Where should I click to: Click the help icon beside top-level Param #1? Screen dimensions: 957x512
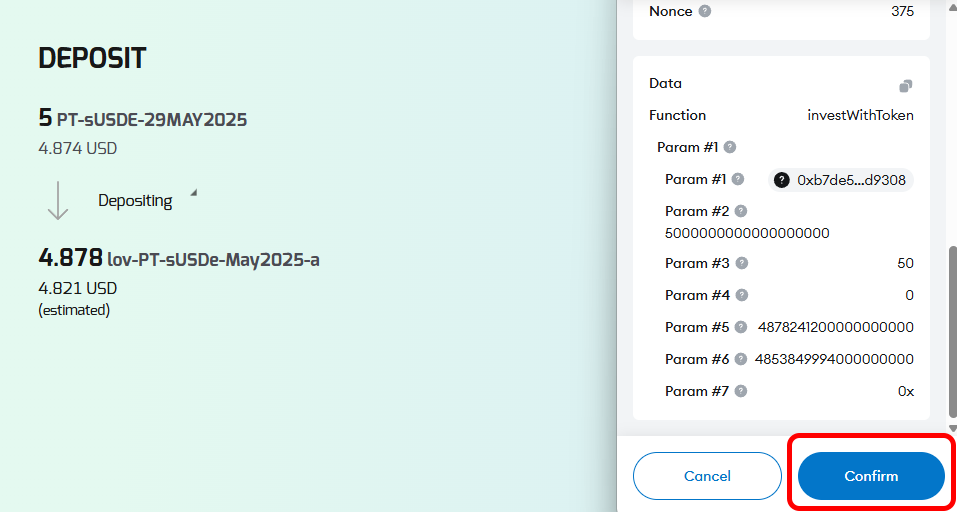point(730,147)
